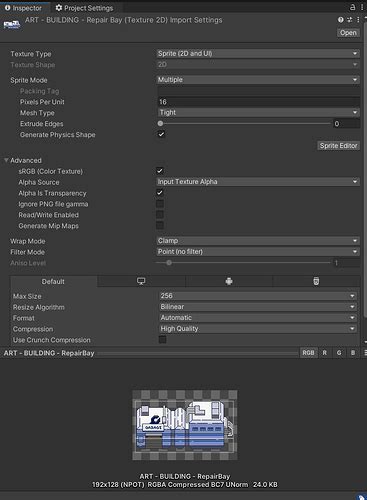Screen dimensions: 367x500
Task: Click the Open button
Action: coord(348,33)
